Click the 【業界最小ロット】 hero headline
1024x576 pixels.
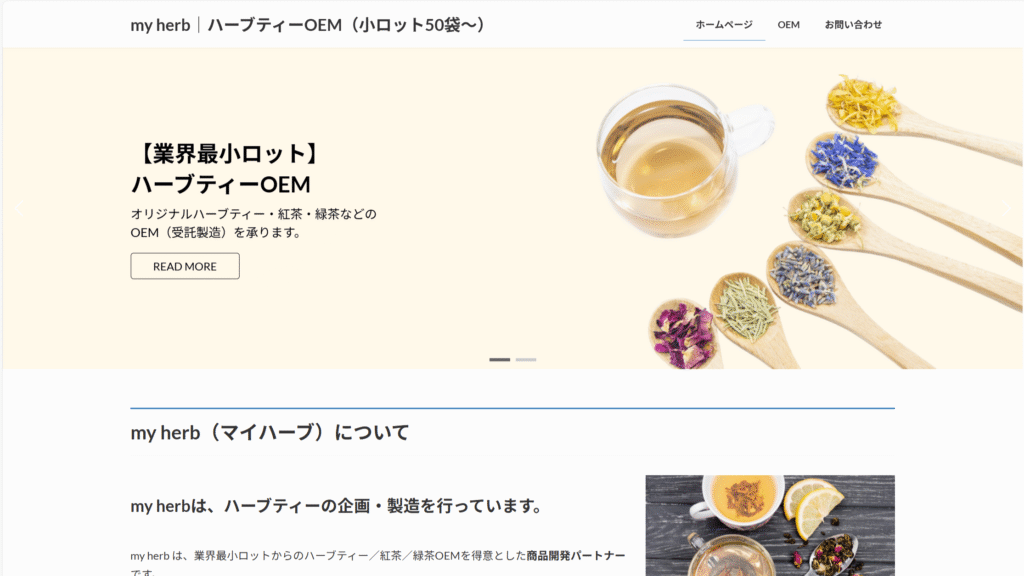pyautogui.click(x=227, y=154)
